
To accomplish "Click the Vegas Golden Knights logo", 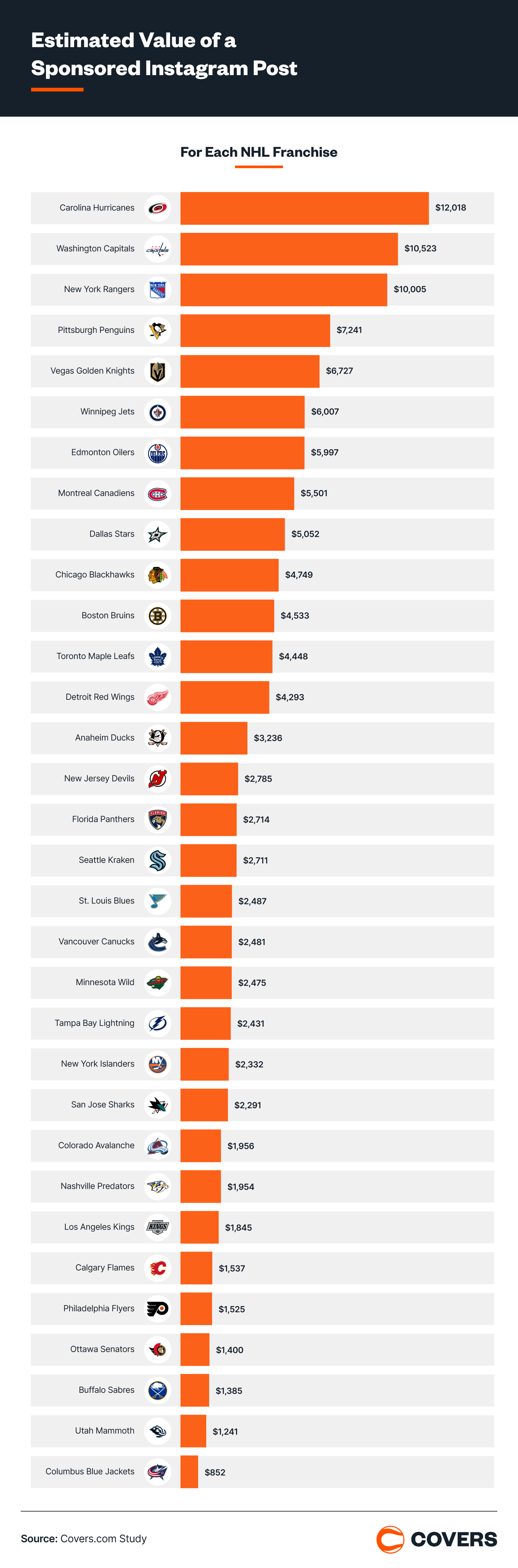I will coord(158,371).
